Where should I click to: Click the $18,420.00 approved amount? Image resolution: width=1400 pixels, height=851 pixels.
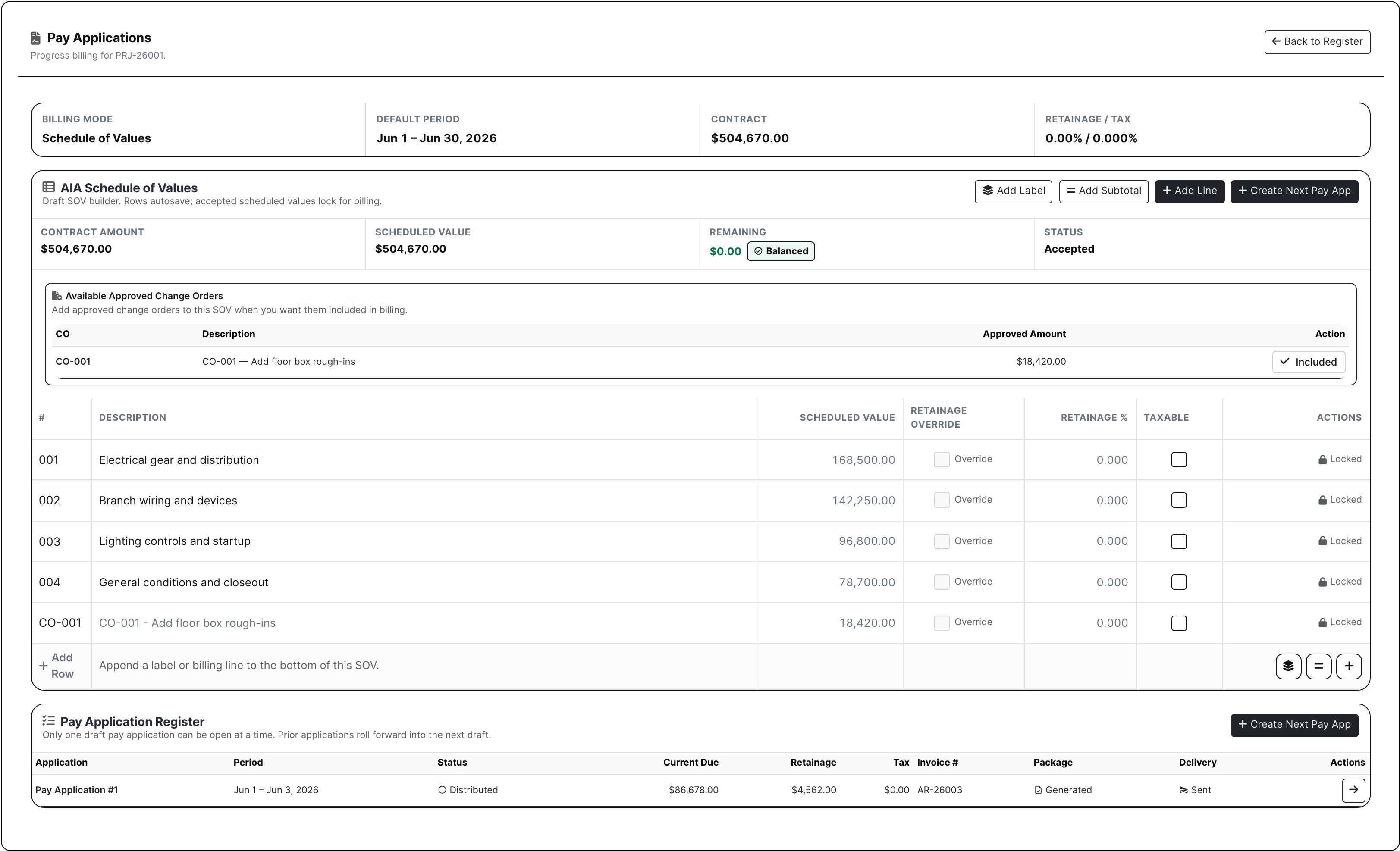[1041, 361]
